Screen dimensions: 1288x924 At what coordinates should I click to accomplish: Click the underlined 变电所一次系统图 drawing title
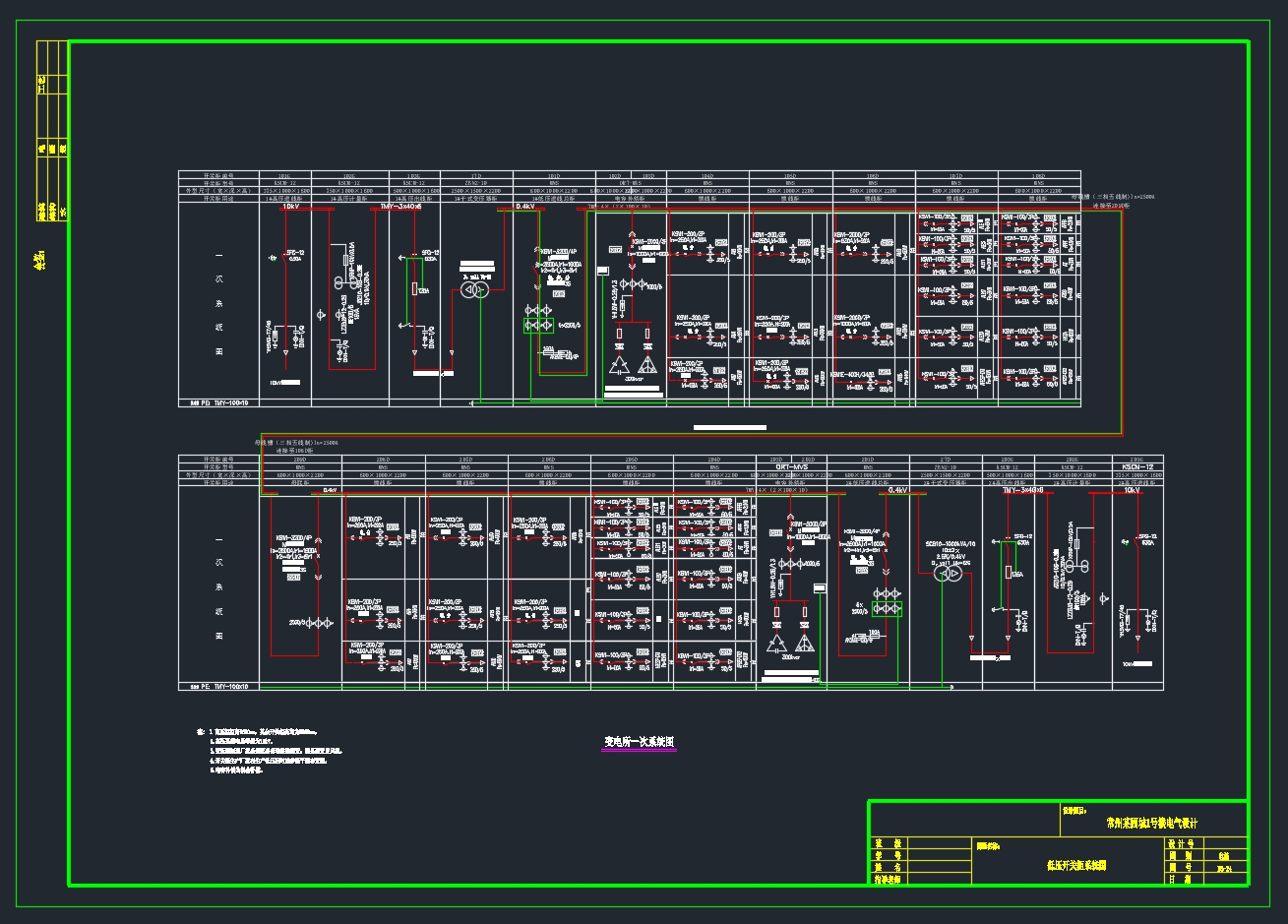coord(640,743)
